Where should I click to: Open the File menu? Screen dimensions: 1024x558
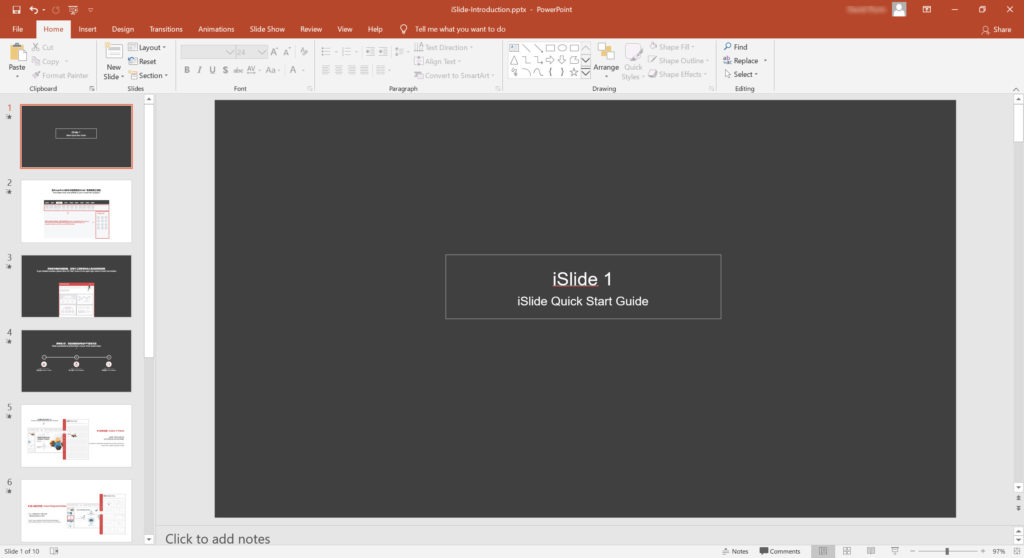point(18,29)
